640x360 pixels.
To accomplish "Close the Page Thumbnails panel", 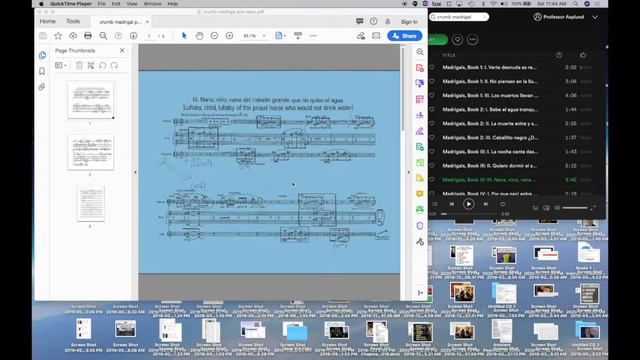I will (x=122, y=50).
